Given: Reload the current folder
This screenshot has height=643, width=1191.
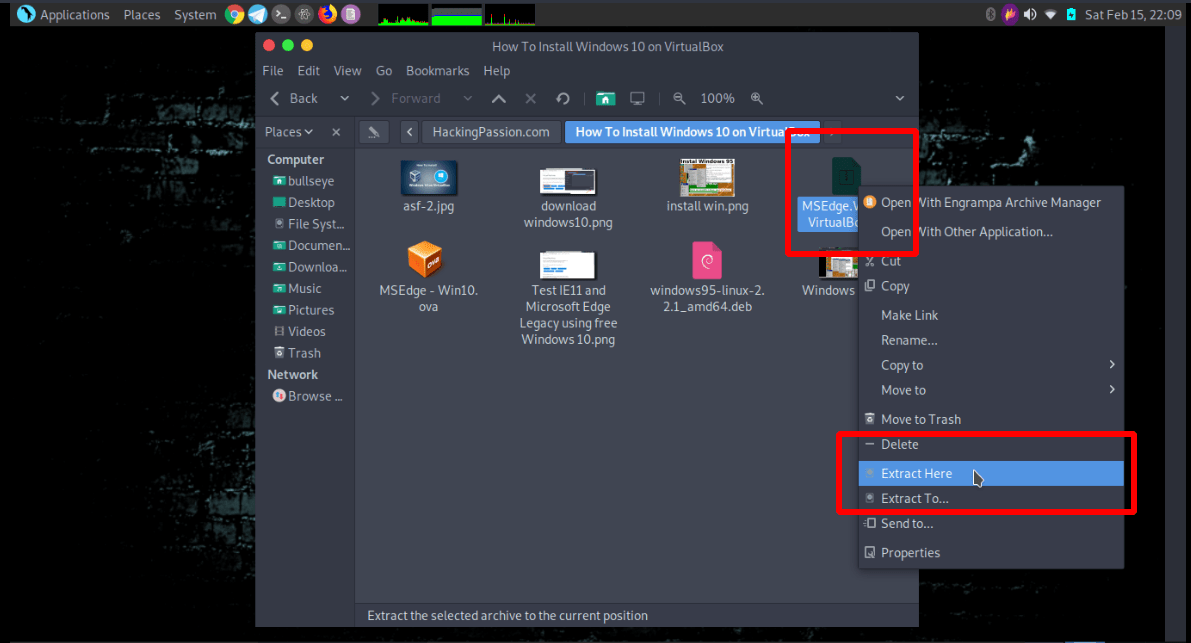Looking at the screenshot, I should pyautogui.click(x=563, y=99).
